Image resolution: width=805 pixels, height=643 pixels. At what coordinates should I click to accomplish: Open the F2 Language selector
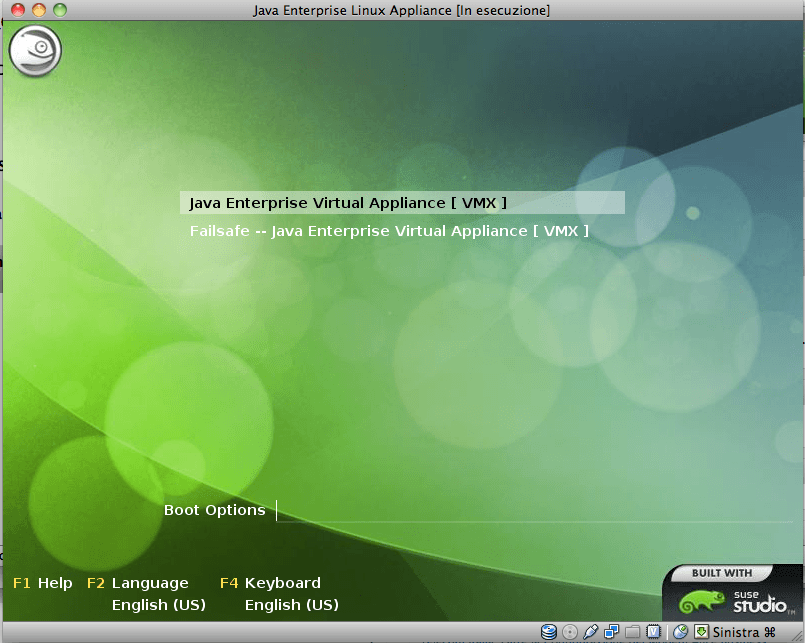138,583
